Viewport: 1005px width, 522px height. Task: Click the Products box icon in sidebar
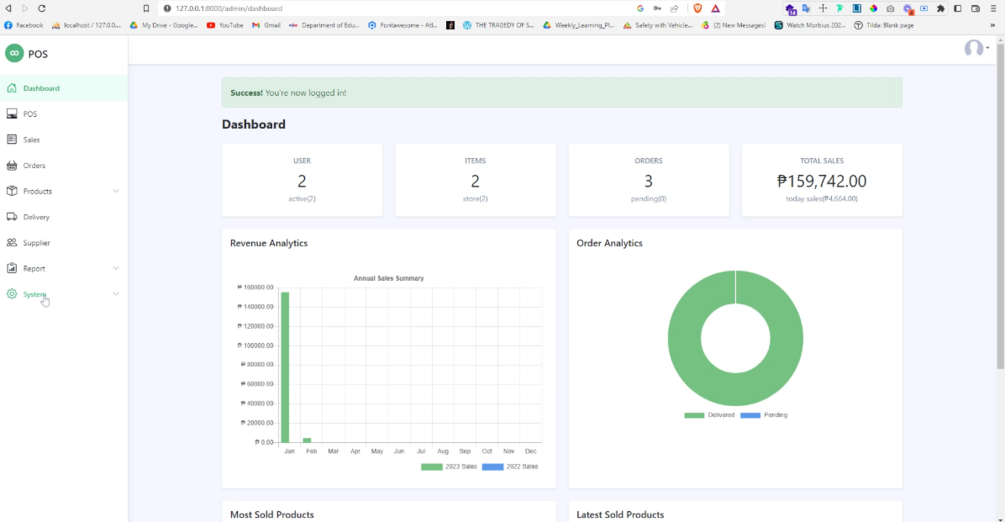coord(12,191)
